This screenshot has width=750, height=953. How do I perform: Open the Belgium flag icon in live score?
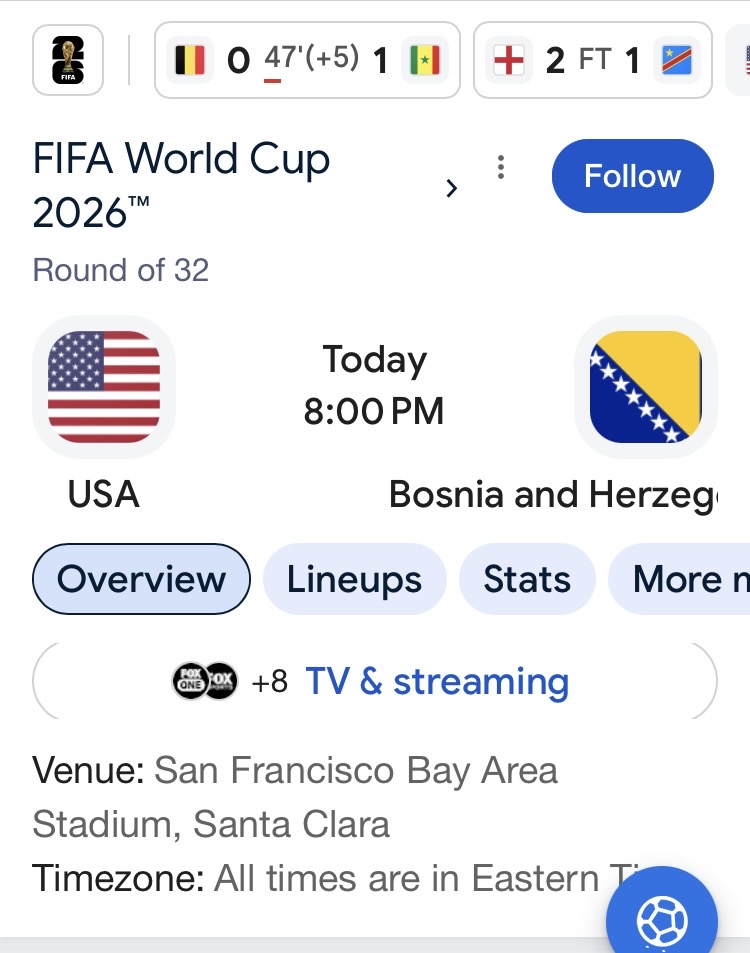190,60
